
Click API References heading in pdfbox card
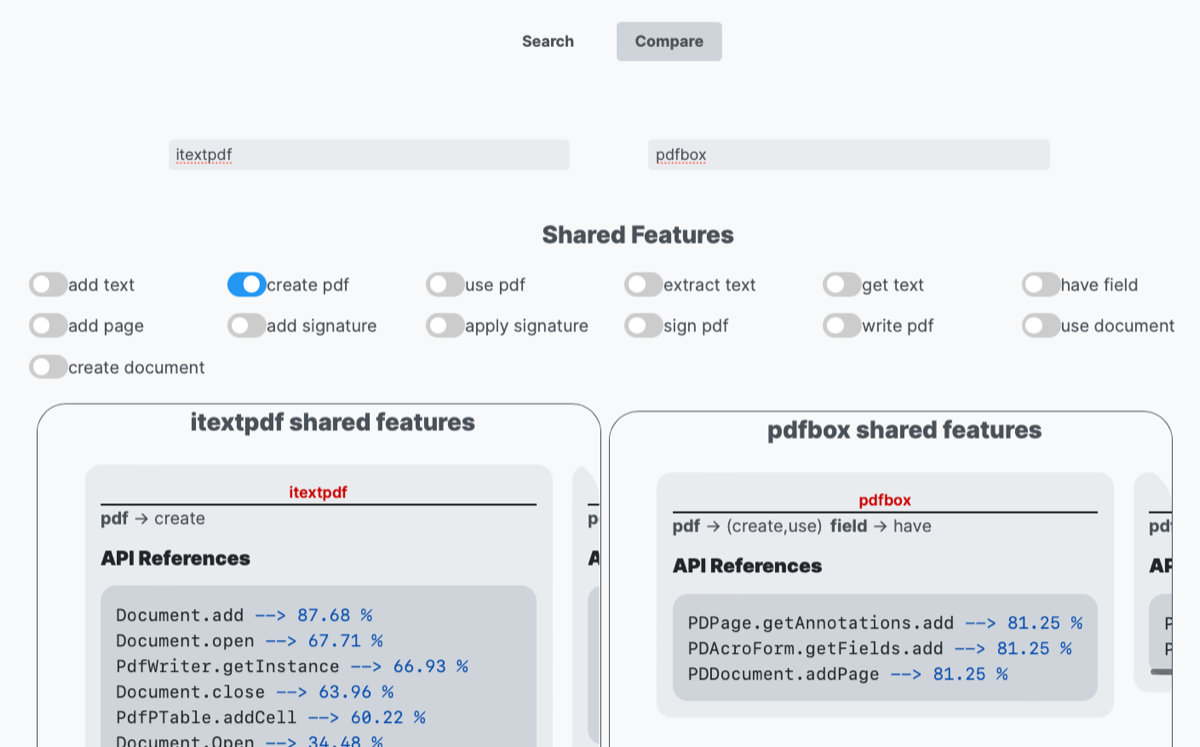click(747, 566)
